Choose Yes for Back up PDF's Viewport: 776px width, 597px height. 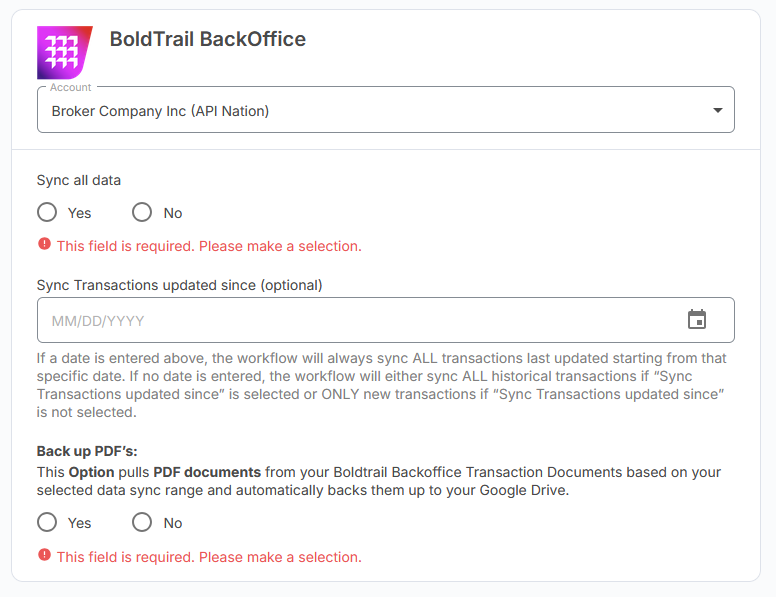pos(47,522)
